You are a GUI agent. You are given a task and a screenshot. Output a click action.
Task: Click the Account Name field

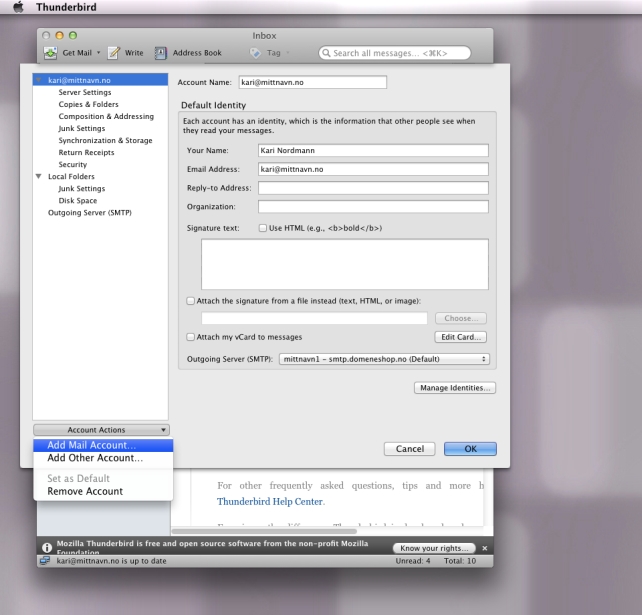coord(313,82)
